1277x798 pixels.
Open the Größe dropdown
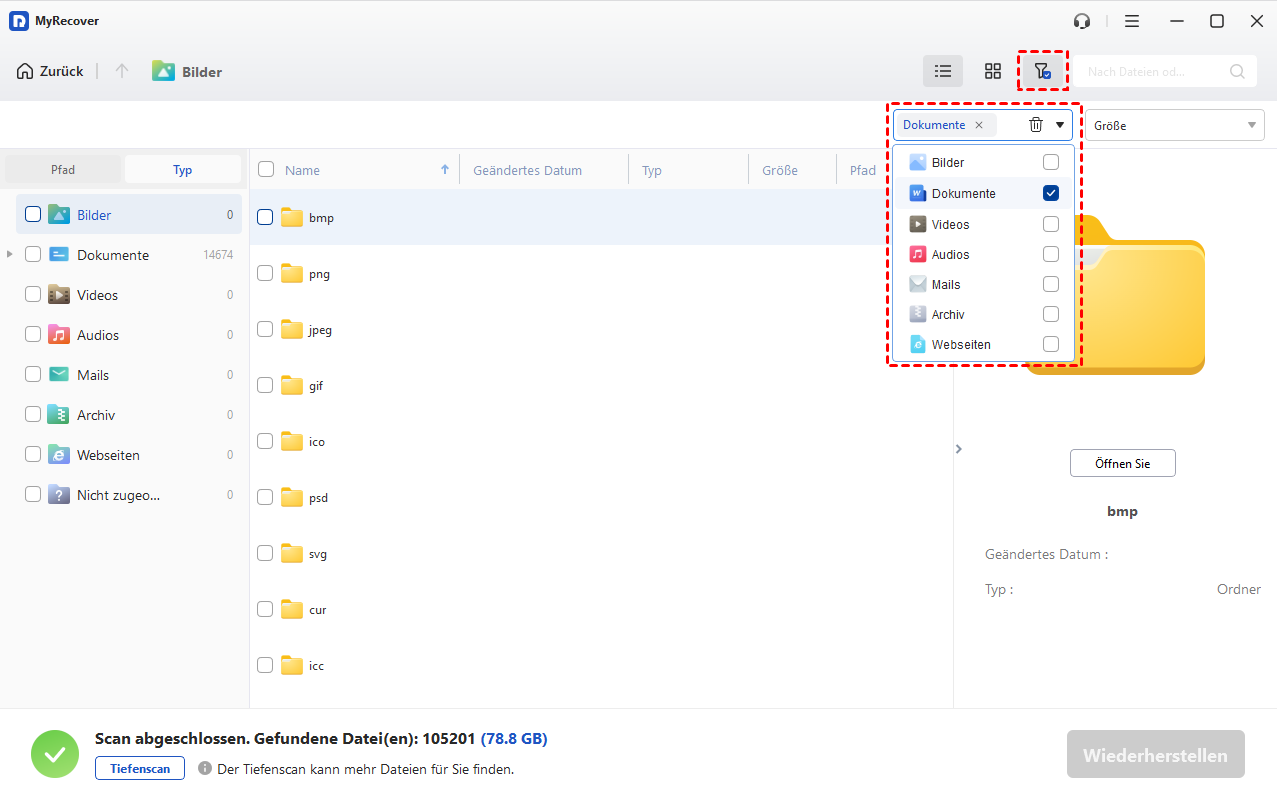point(1174,125)
